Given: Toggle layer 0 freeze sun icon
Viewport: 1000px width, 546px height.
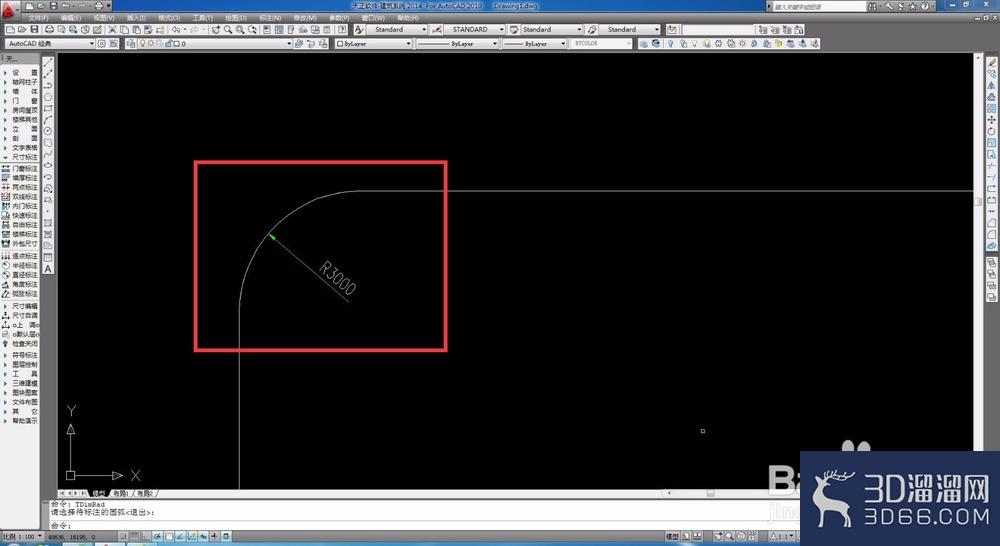Looking at the screenshot, I should pos(151,43).
